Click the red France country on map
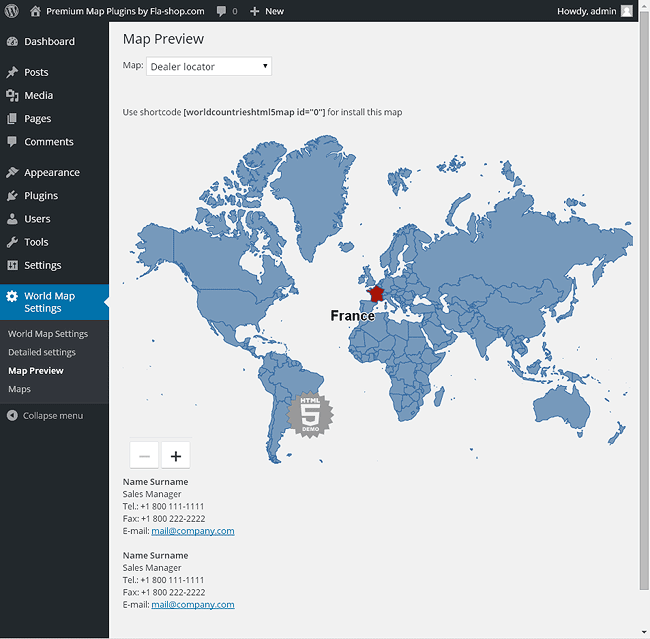 [376, 294]
